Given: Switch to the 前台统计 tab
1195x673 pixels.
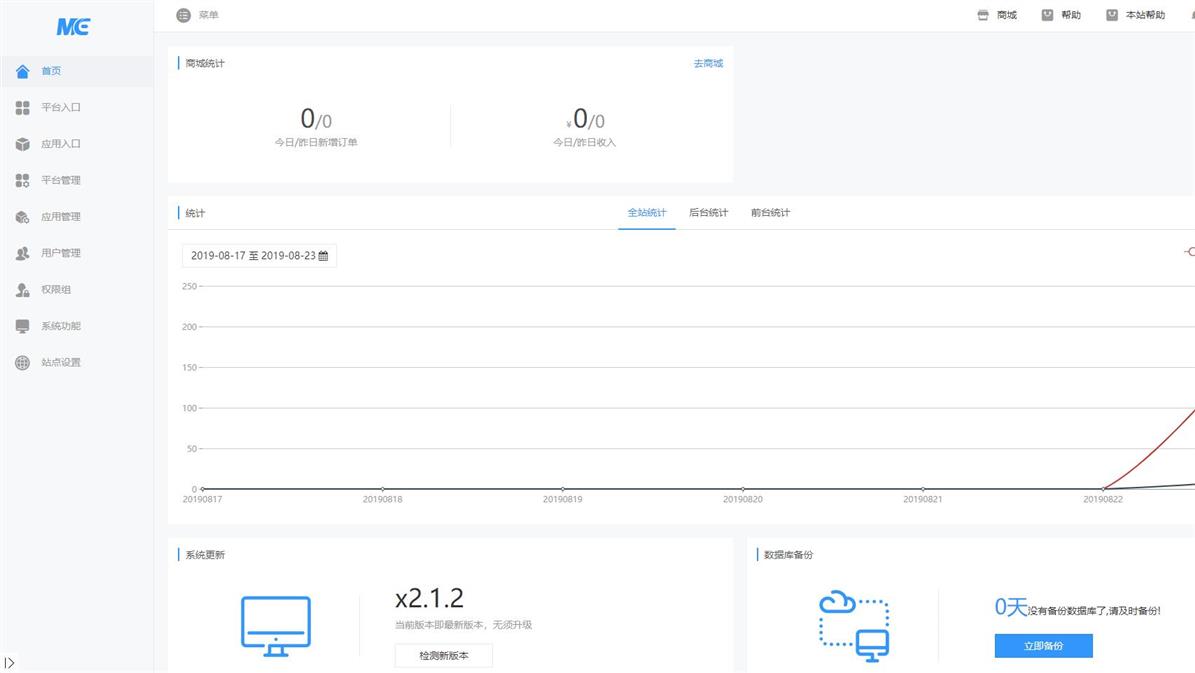Looking at the screenshot, I should point(770,213).
